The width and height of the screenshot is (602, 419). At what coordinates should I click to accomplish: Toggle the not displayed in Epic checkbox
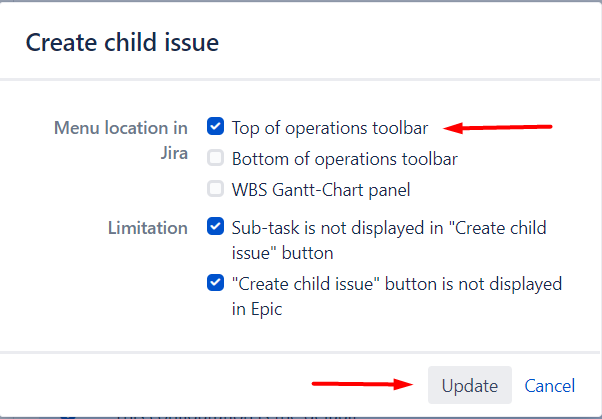coord(215,283)
